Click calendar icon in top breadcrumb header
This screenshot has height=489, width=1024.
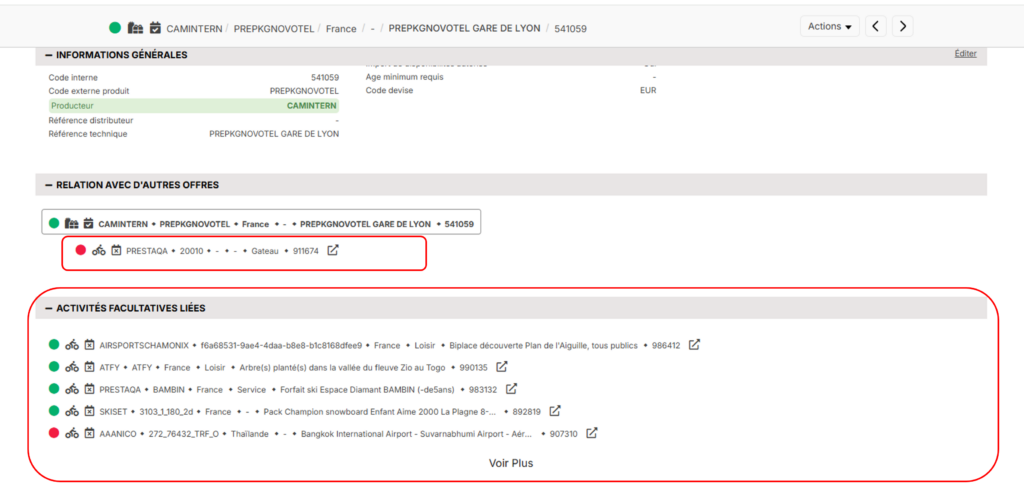coord(155,28)
